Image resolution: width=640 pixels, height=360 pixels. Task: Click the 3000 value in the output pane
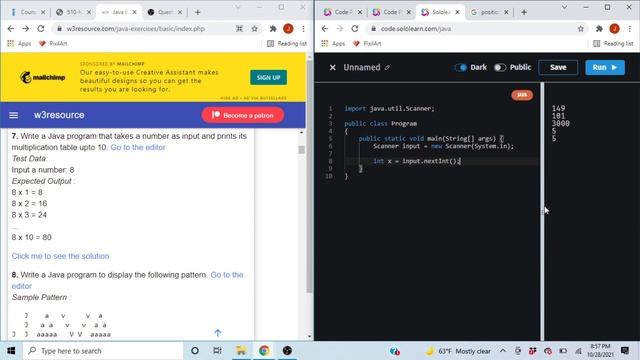(x=560, y=124)
